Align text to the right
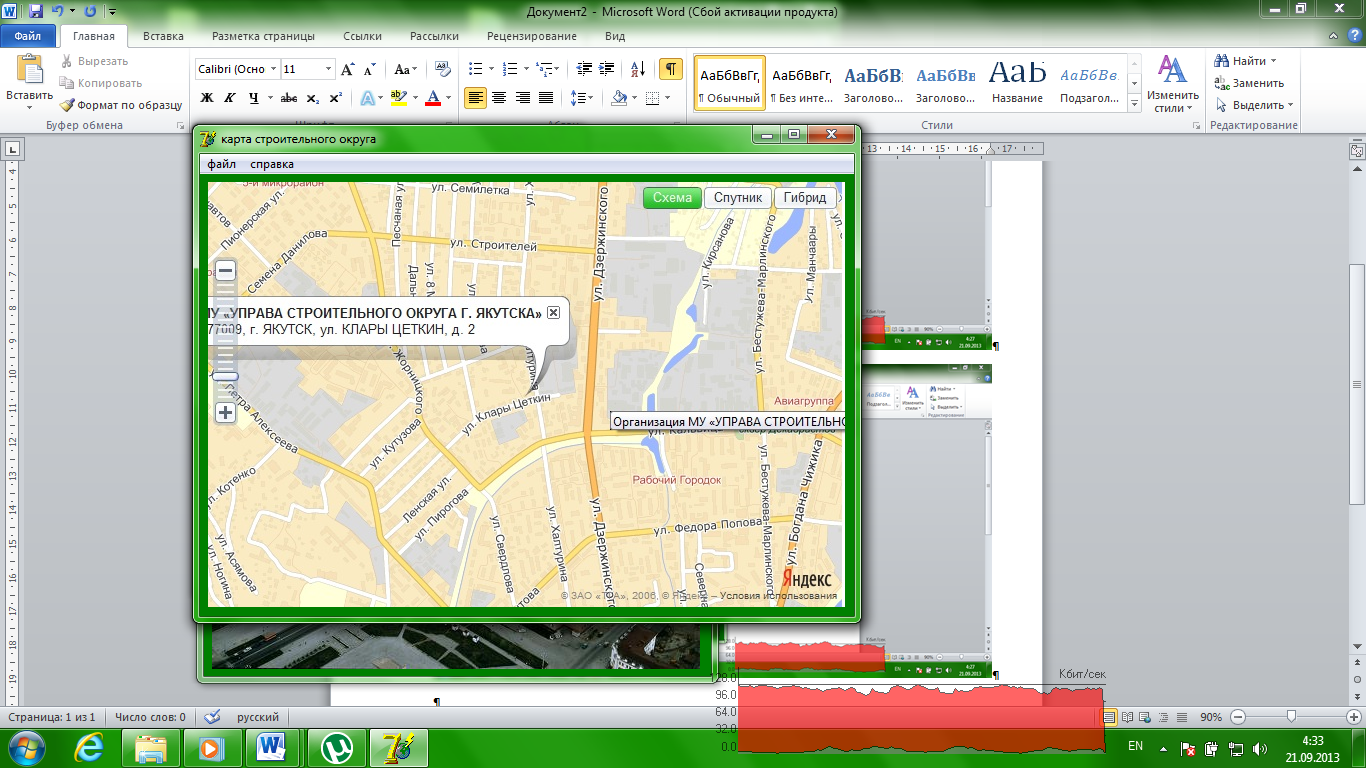Image resolution: width=1366 pixels, height=768 pixels. (x=521, y=98)
